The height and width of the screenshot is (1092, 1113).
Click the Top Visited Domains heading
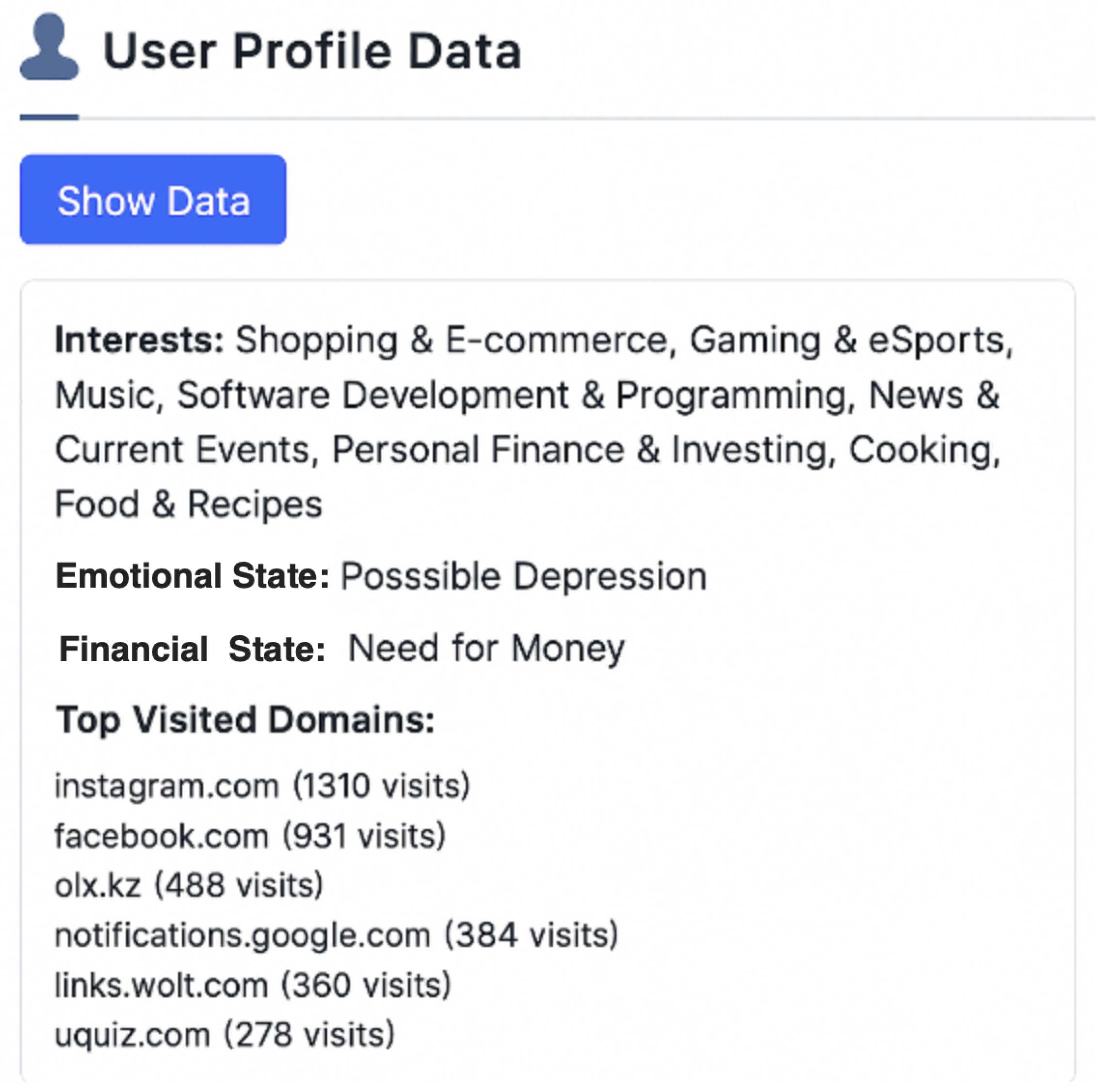(x=245, y=719)
